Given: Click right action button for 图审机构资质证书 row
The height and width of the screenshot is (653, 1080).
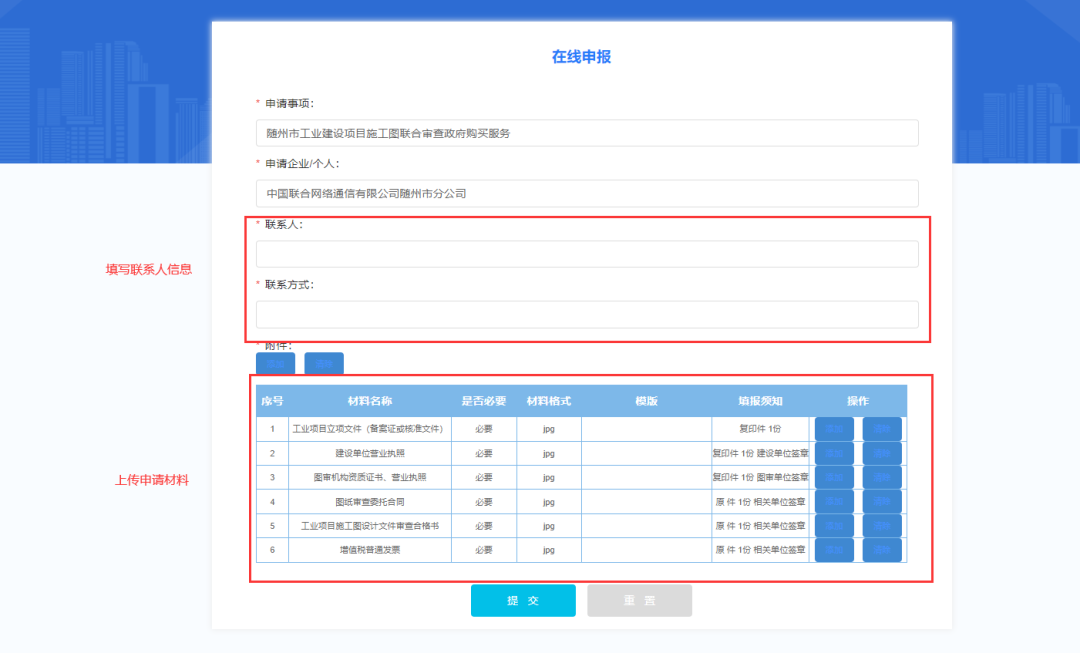Looking at the screenshot, I should 882,477.
